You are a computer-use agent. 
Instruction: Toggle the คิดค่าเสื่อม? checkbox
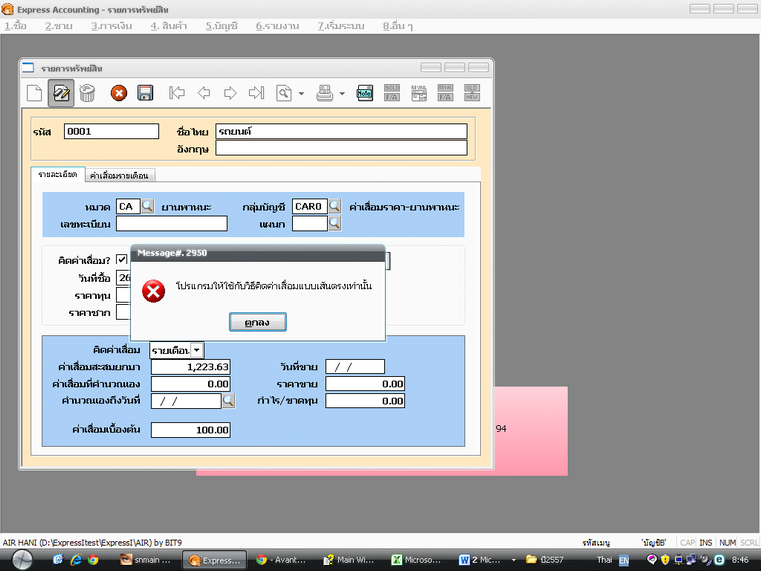[121, 260]
